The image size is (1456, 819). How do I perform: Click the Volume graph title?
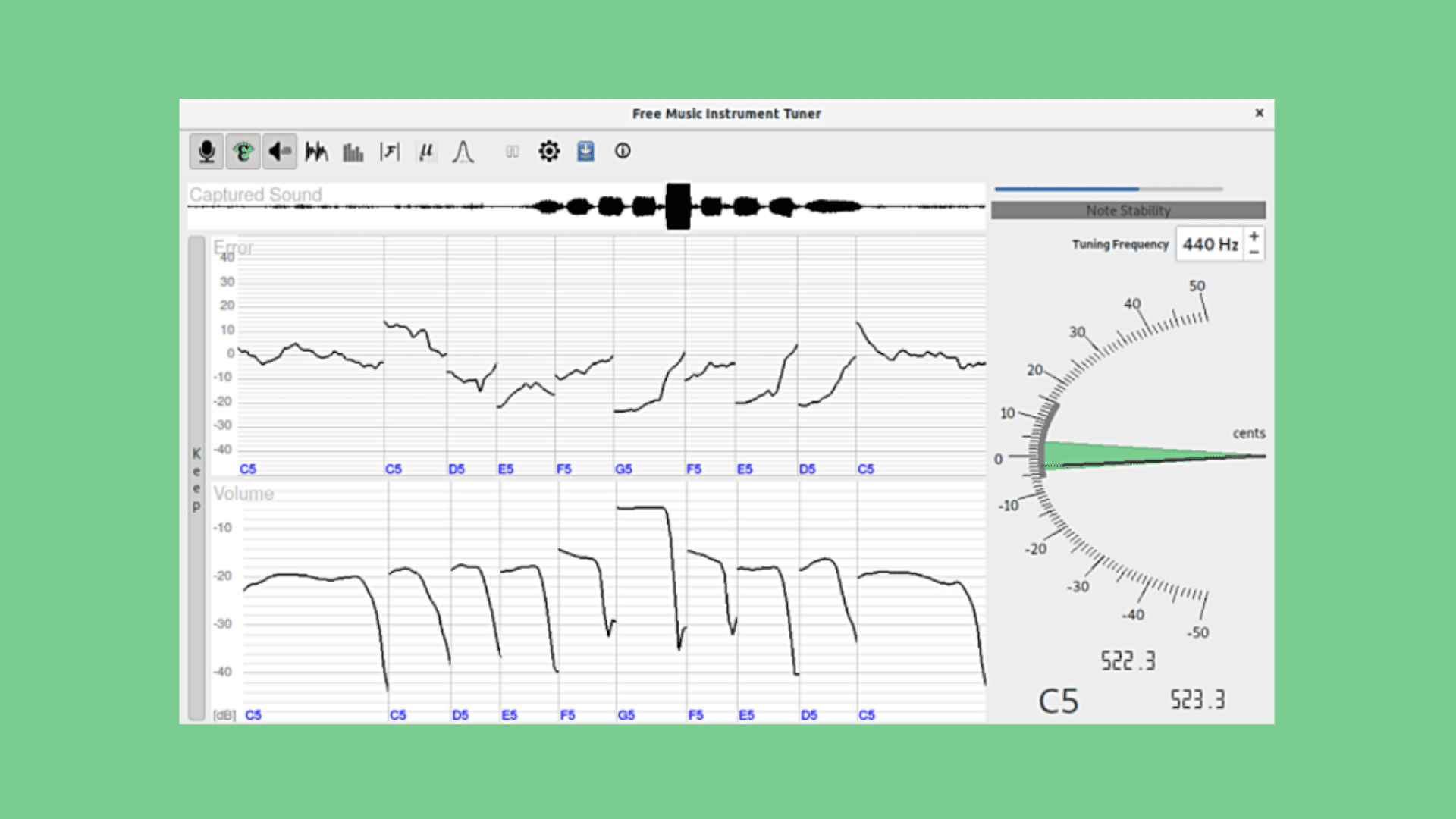coord(243,494)
